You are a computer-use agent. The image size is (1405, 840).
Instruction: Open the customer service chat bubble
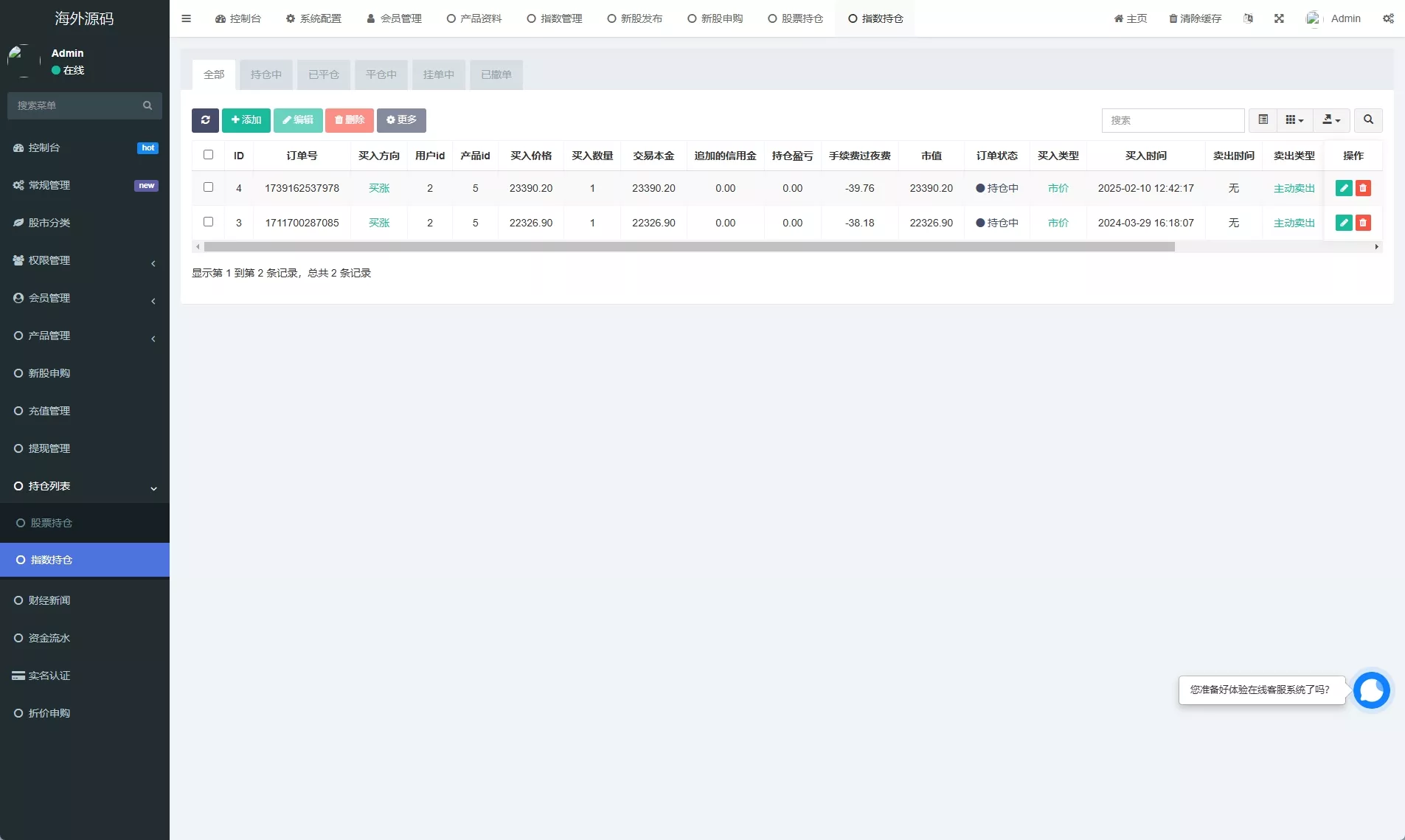1372,690
